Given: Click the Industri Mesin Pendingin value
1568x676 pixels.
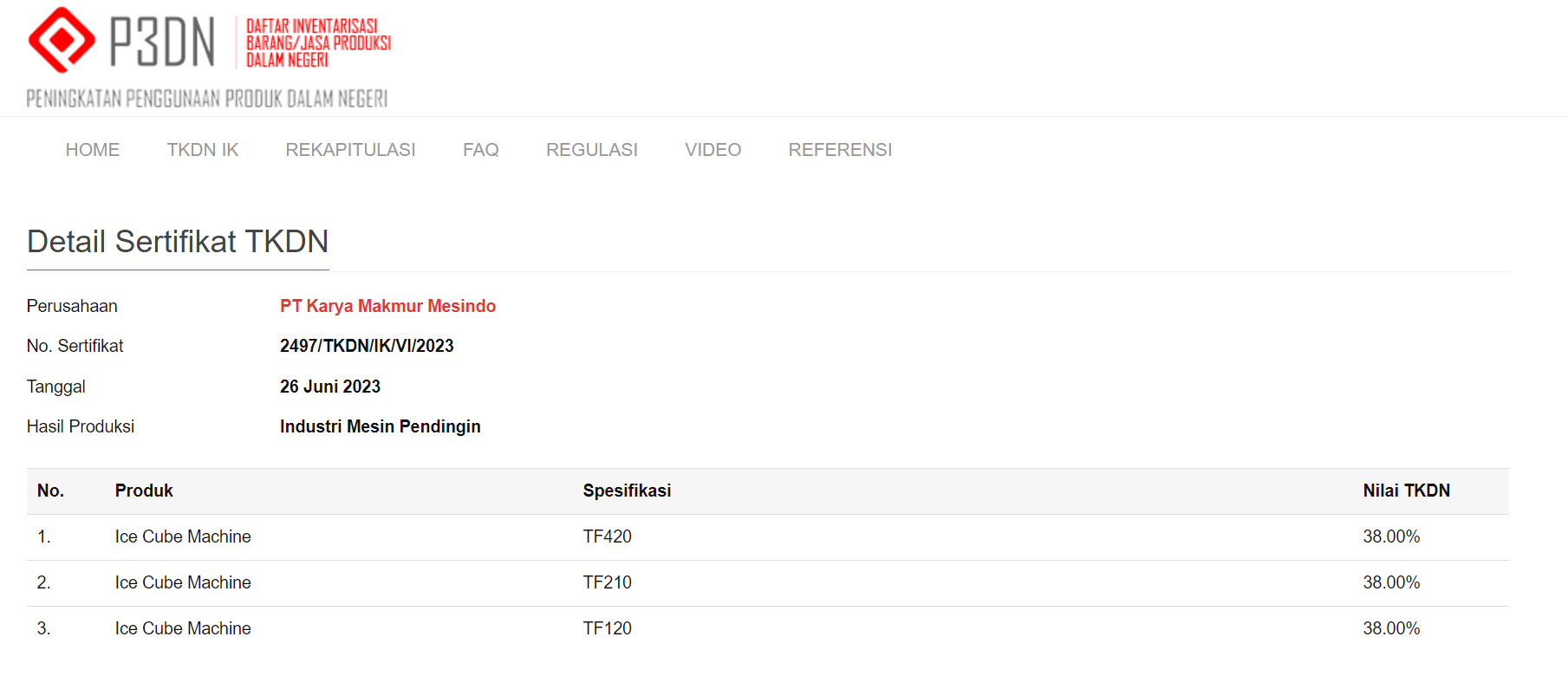Looking at the screenshot, I should (380, 426).
